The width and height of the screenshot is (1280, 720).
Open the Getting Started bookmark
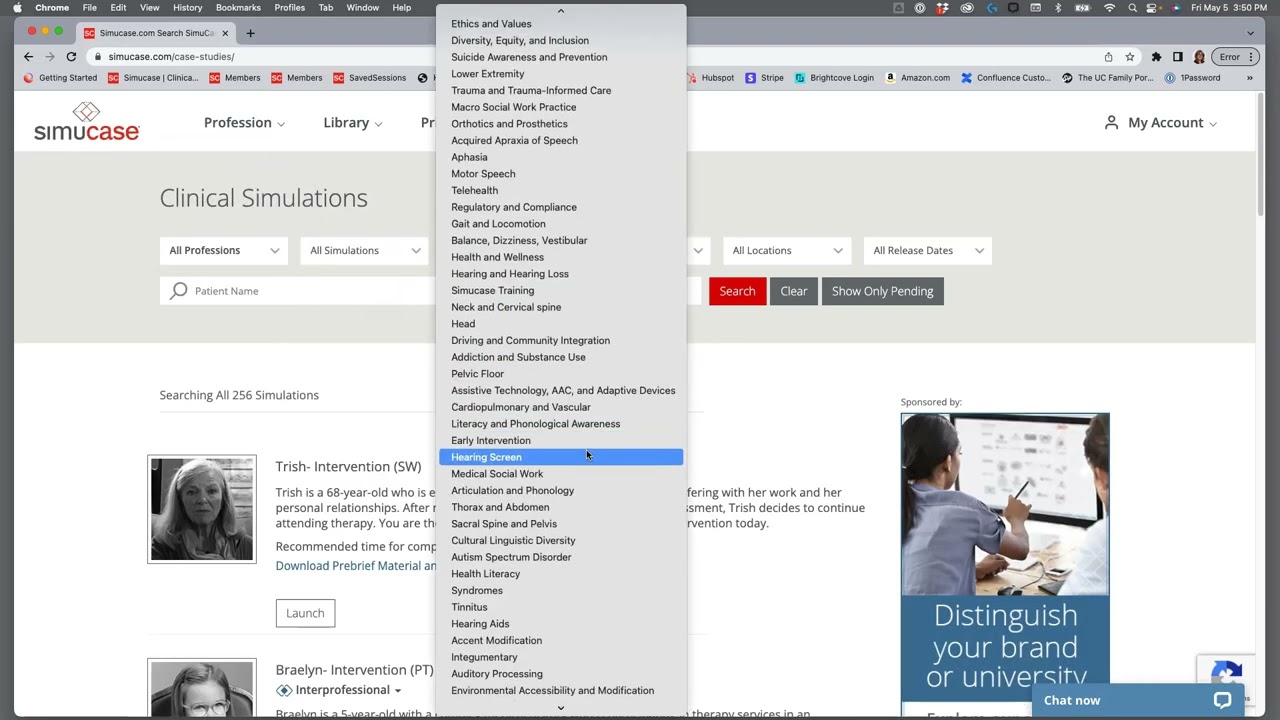[x=60, y=78]
